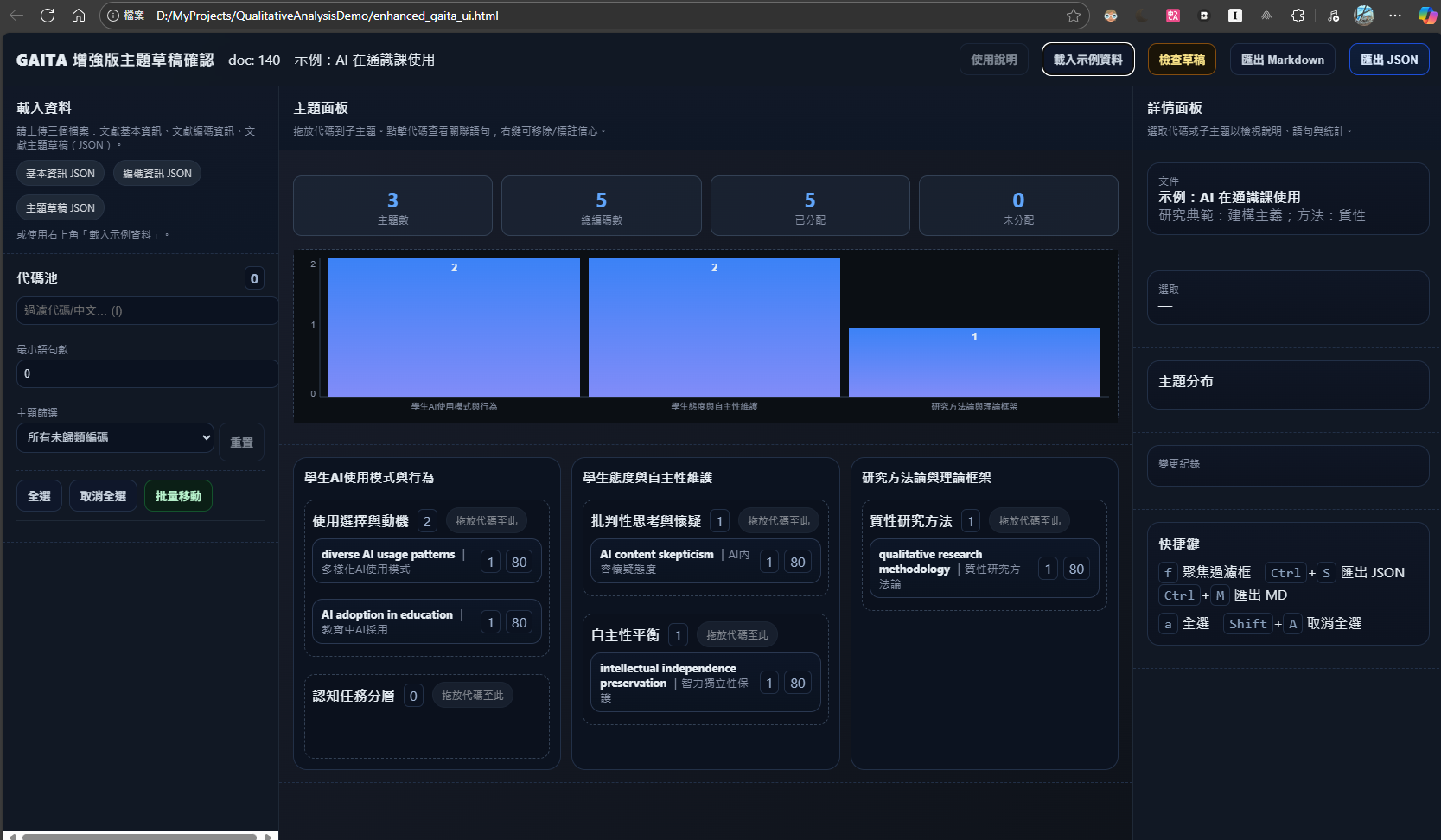Open the Copilot icon in the browser toolbar
The height and width of the screenshot is (840, 1441).
1427,16
